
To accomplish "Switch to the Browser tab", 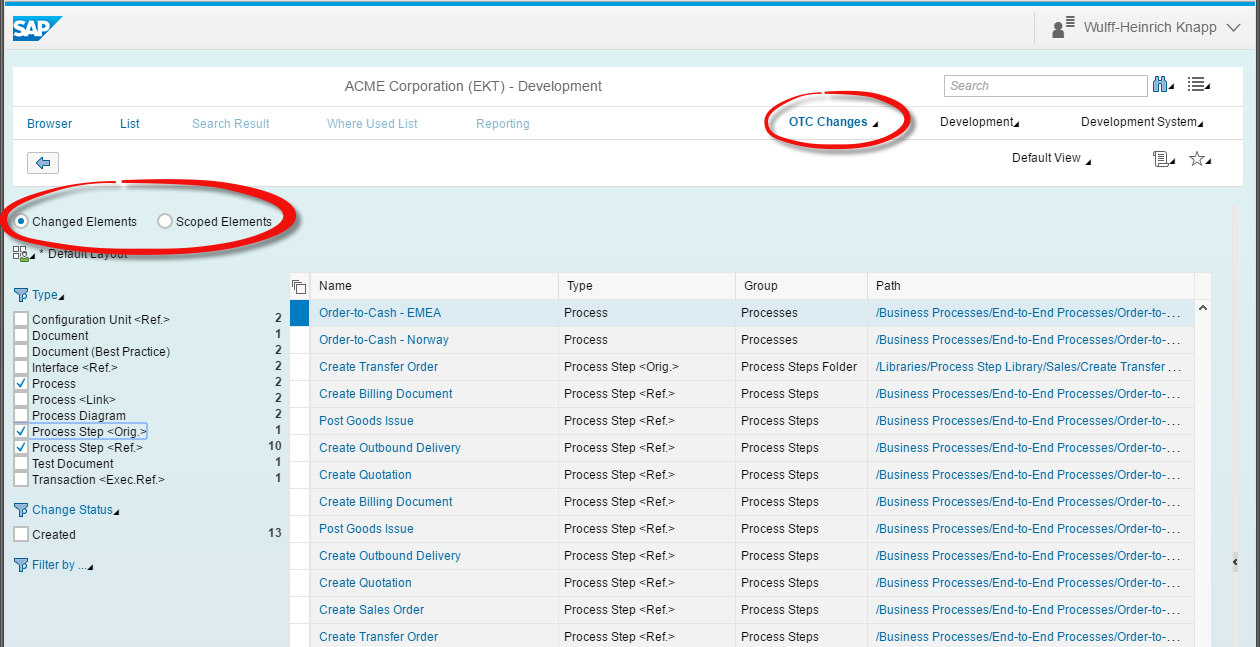I will click(x=50, y=124).
